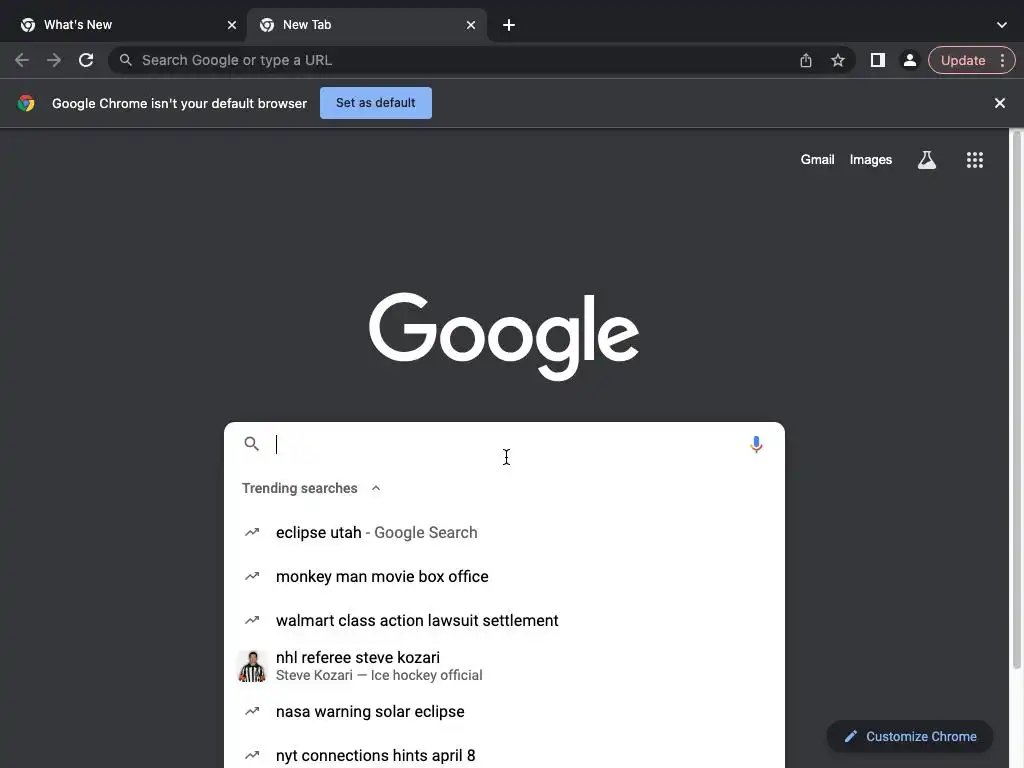Bookmark this tab with the star icon

838,60
